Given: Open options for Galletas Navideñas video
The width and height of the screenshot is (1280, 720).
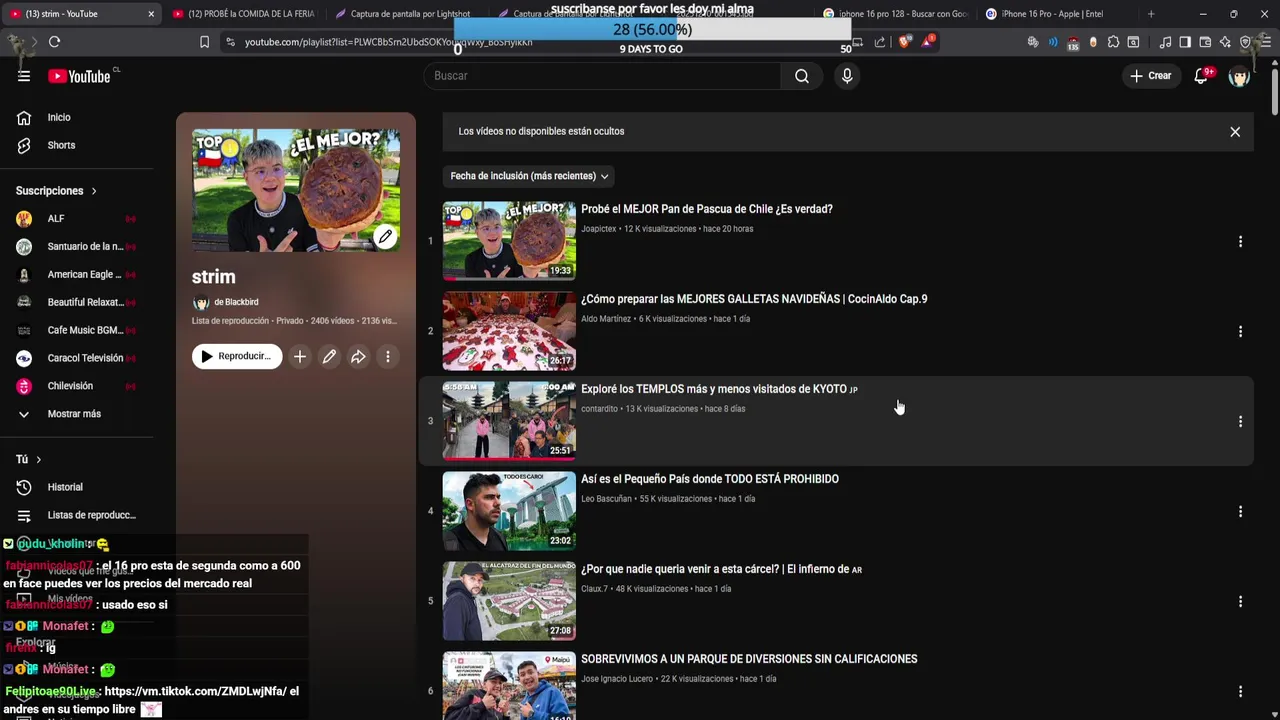Looking at the screenshot, I should pos(1240,332).
